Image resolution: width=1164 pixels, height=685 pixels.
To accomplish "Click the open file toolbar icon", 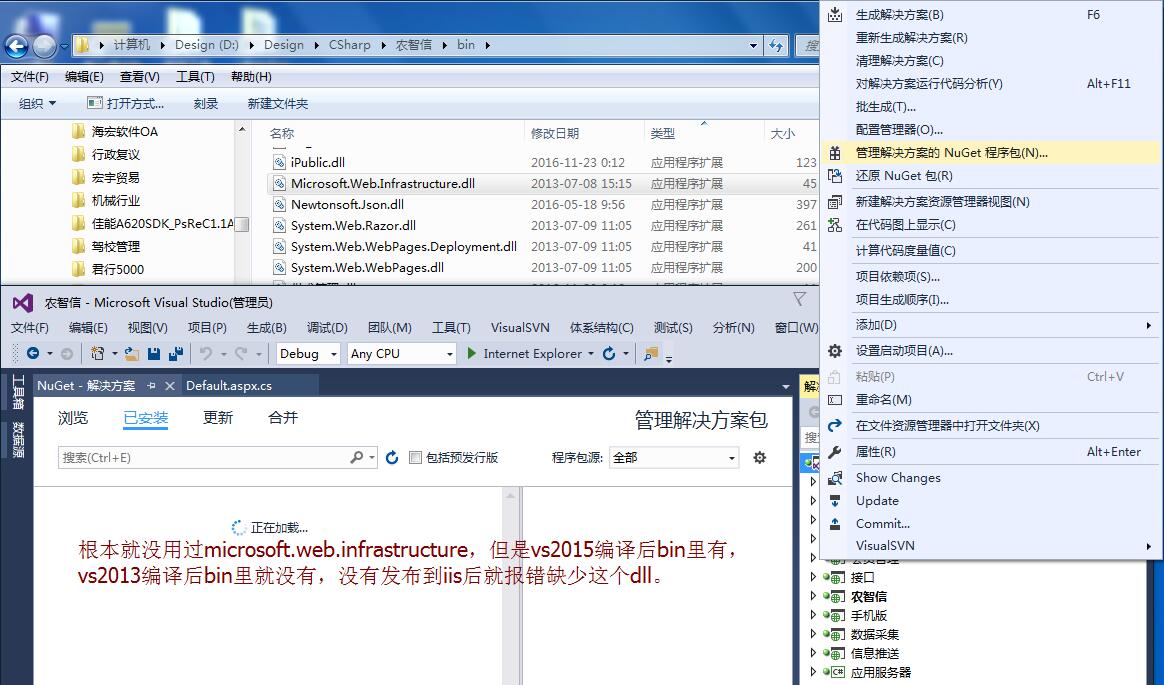I will pyautogui.click(x=131, y=354).
